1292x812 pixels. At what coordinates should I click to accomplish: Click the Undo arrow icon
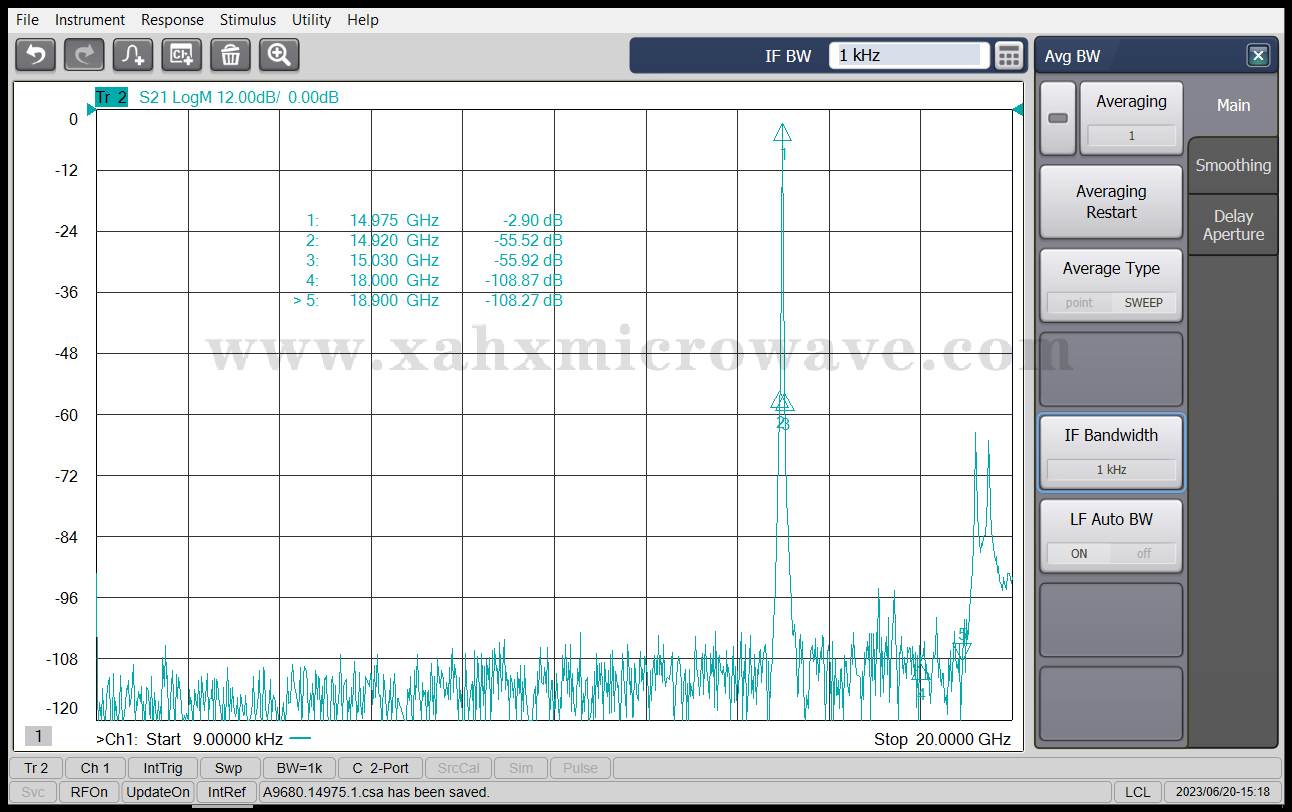click(36, 55)
